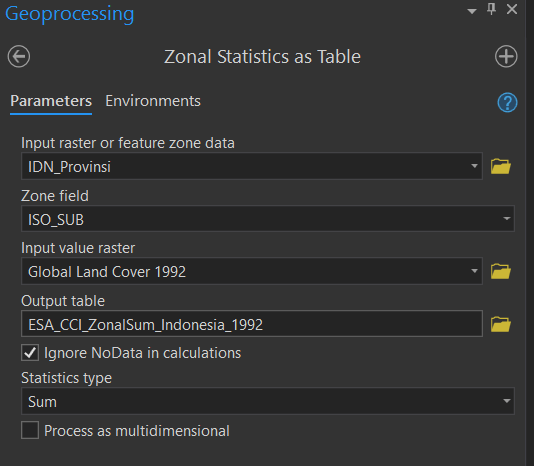Click the Input raster or feature zone data label
This screenshot has width=534, height=466.
(x=128, y=143)
